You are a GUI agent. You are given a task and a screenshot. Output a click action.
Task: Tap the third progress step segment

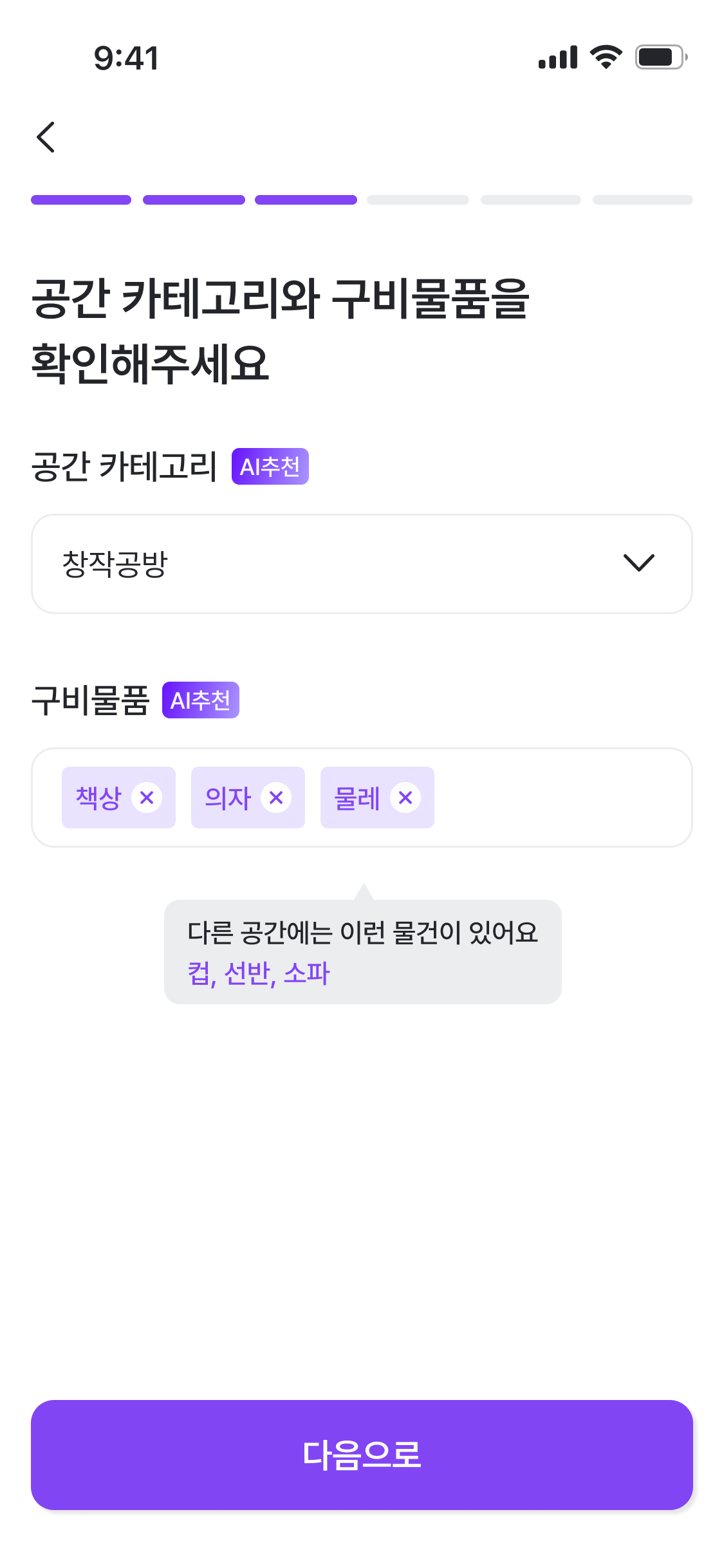click(306, 200)
